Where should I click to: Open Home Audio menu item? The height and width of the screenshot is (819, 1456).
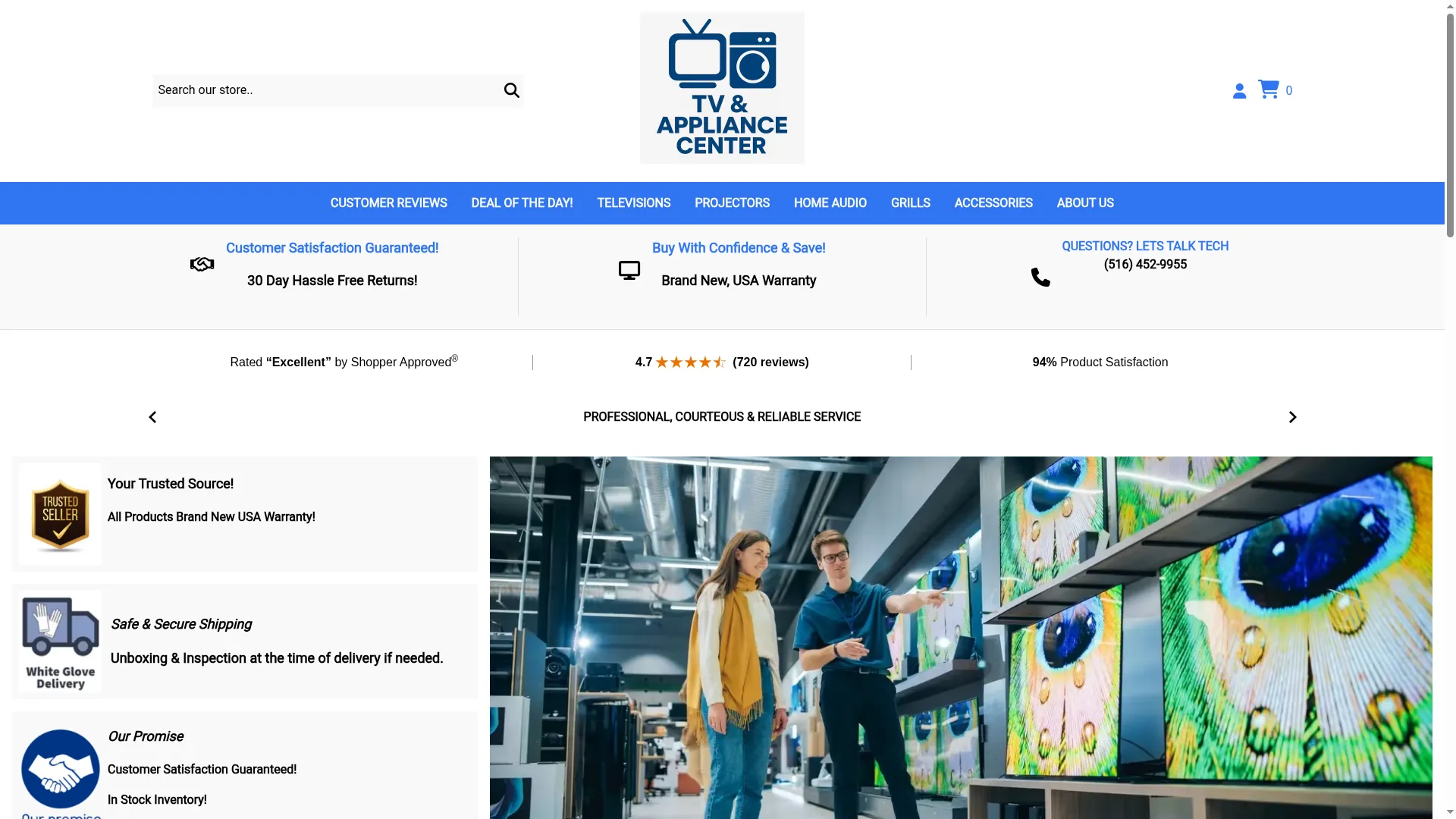[x=830, y=203]
